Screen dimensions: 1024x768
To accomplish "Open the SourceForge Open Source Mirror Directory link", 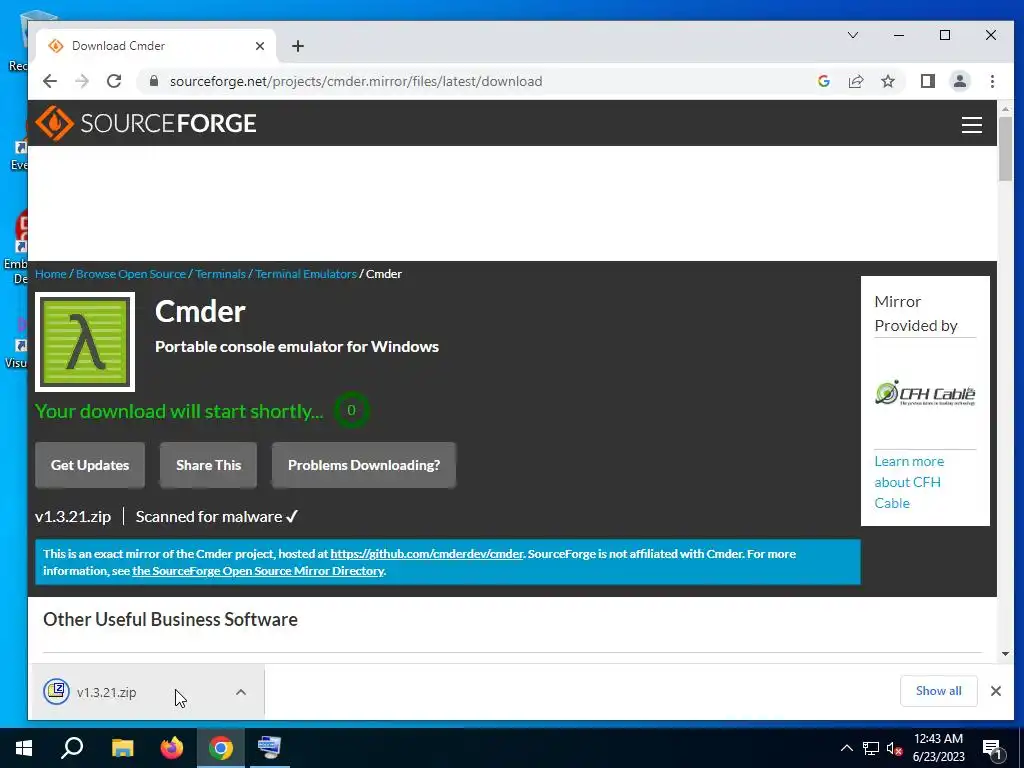I will pos(258,571).
